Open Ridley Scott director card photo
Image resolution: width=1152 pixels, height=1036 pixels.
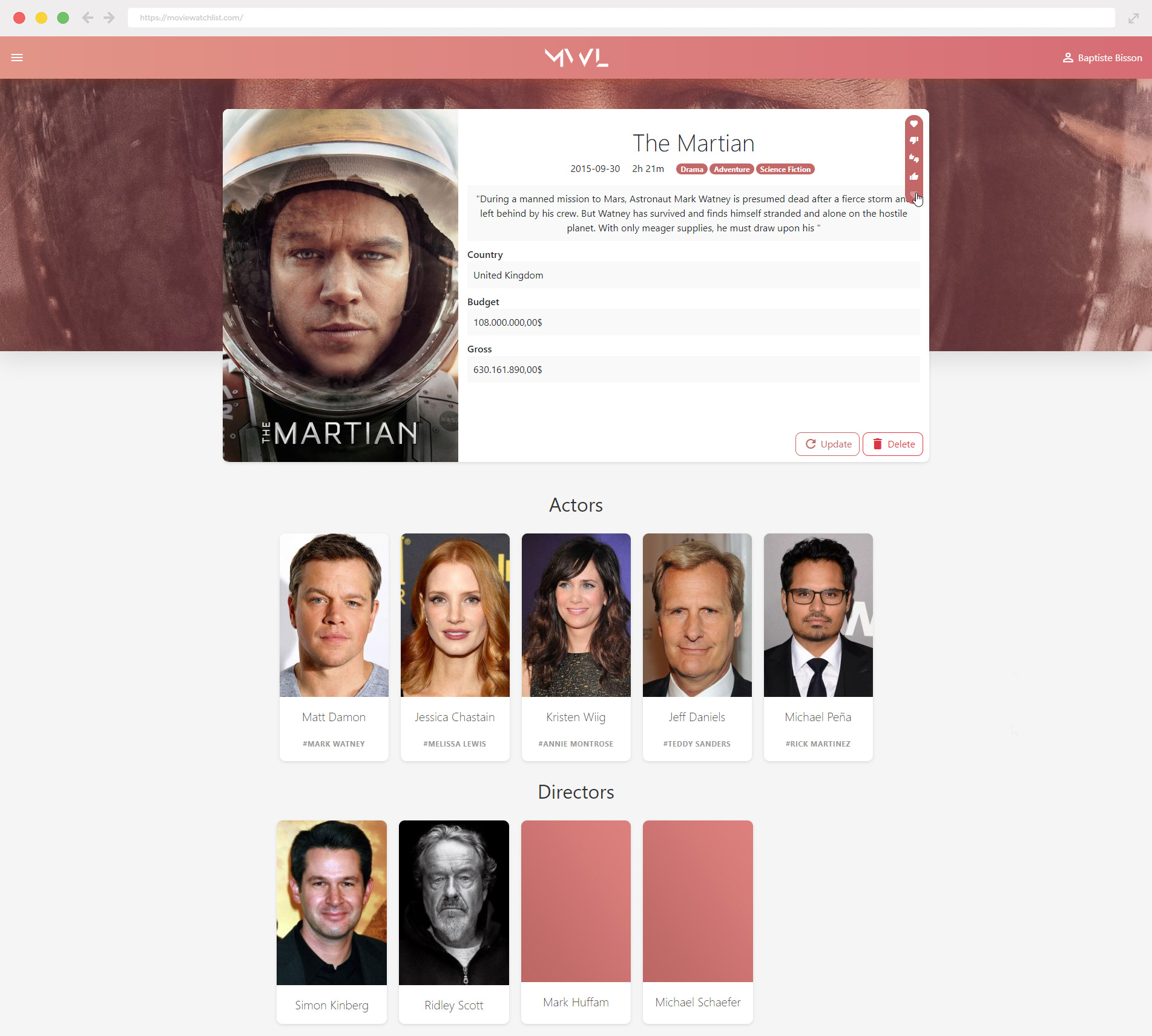pyautogui.click(x=454, y=903)
